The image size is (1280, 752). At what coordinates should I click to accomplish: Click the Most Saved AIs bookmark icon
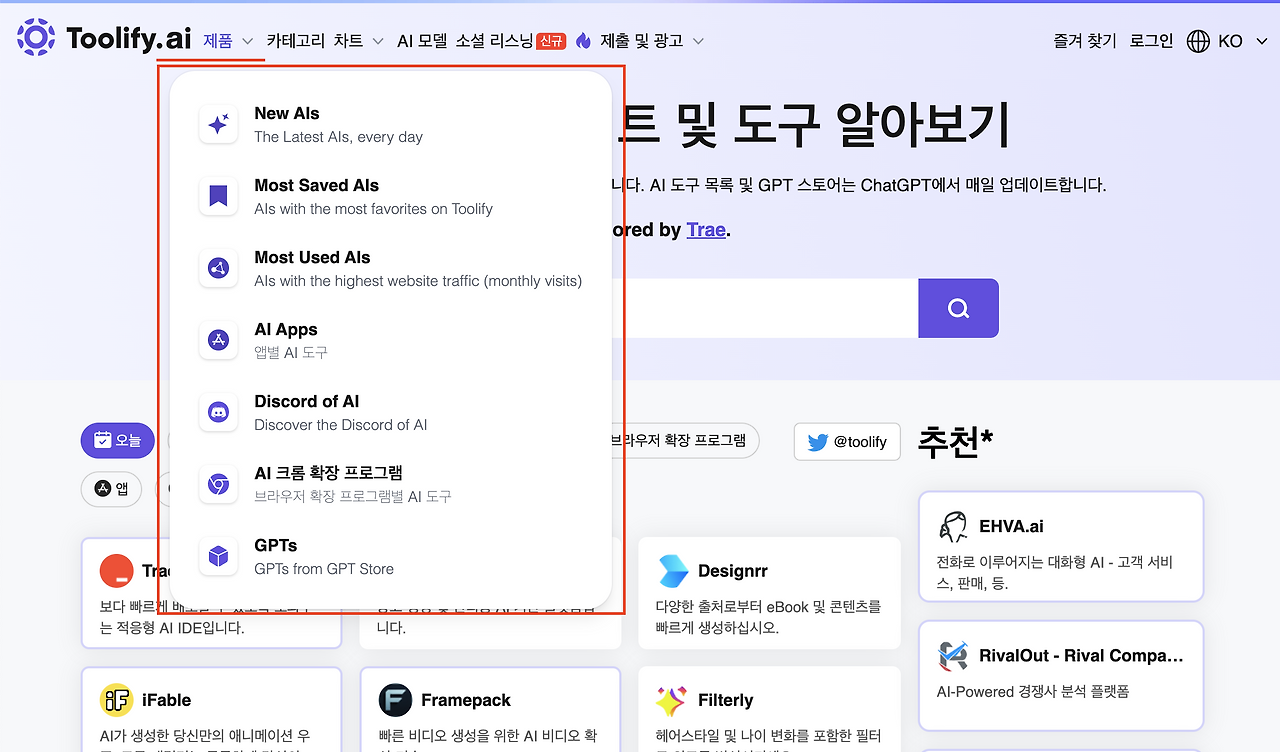pos(218,196)
